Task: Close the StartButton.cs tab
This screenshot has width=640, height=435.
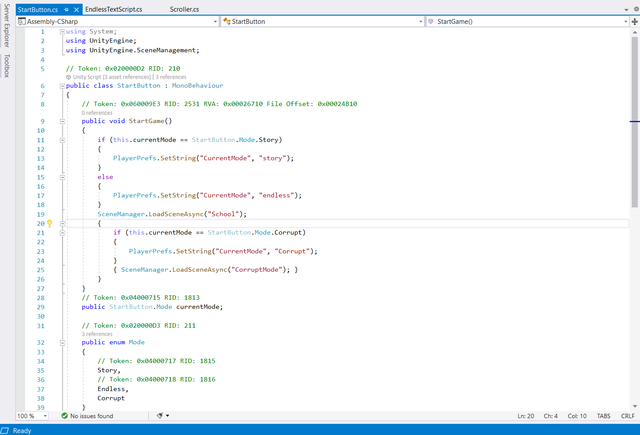Action: tap(76, 9)
